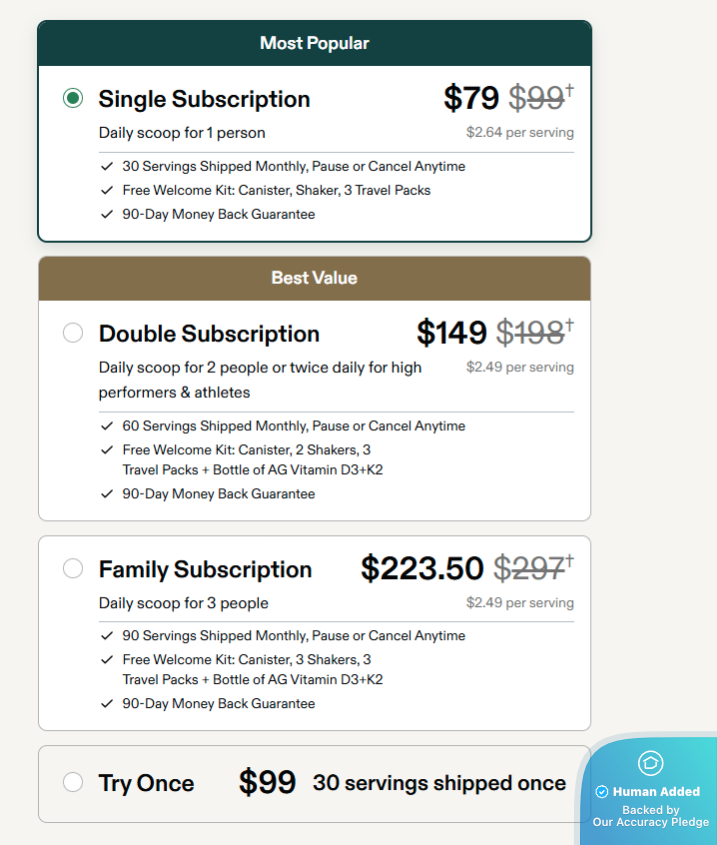Click the Single Subscription title

[x=204, y=99]
